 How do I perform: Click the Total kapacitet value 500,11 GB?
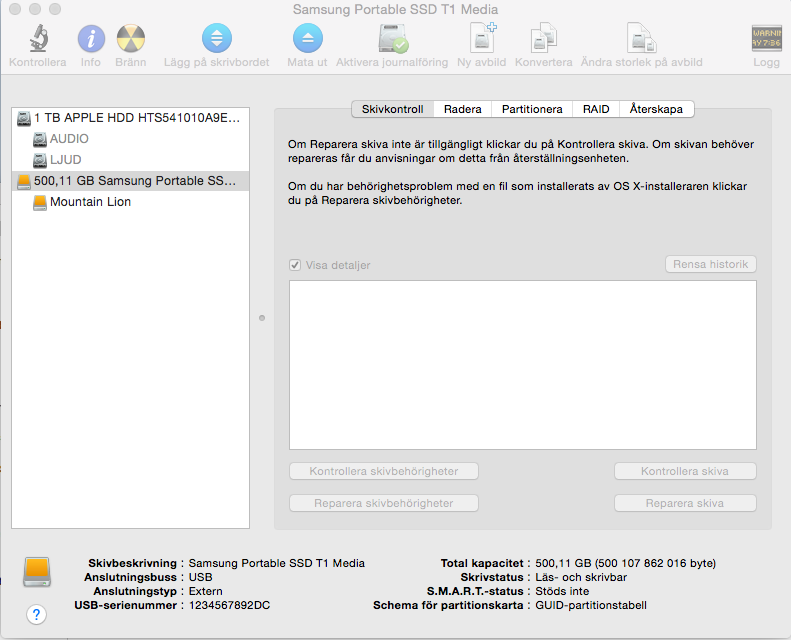(626, 563)
